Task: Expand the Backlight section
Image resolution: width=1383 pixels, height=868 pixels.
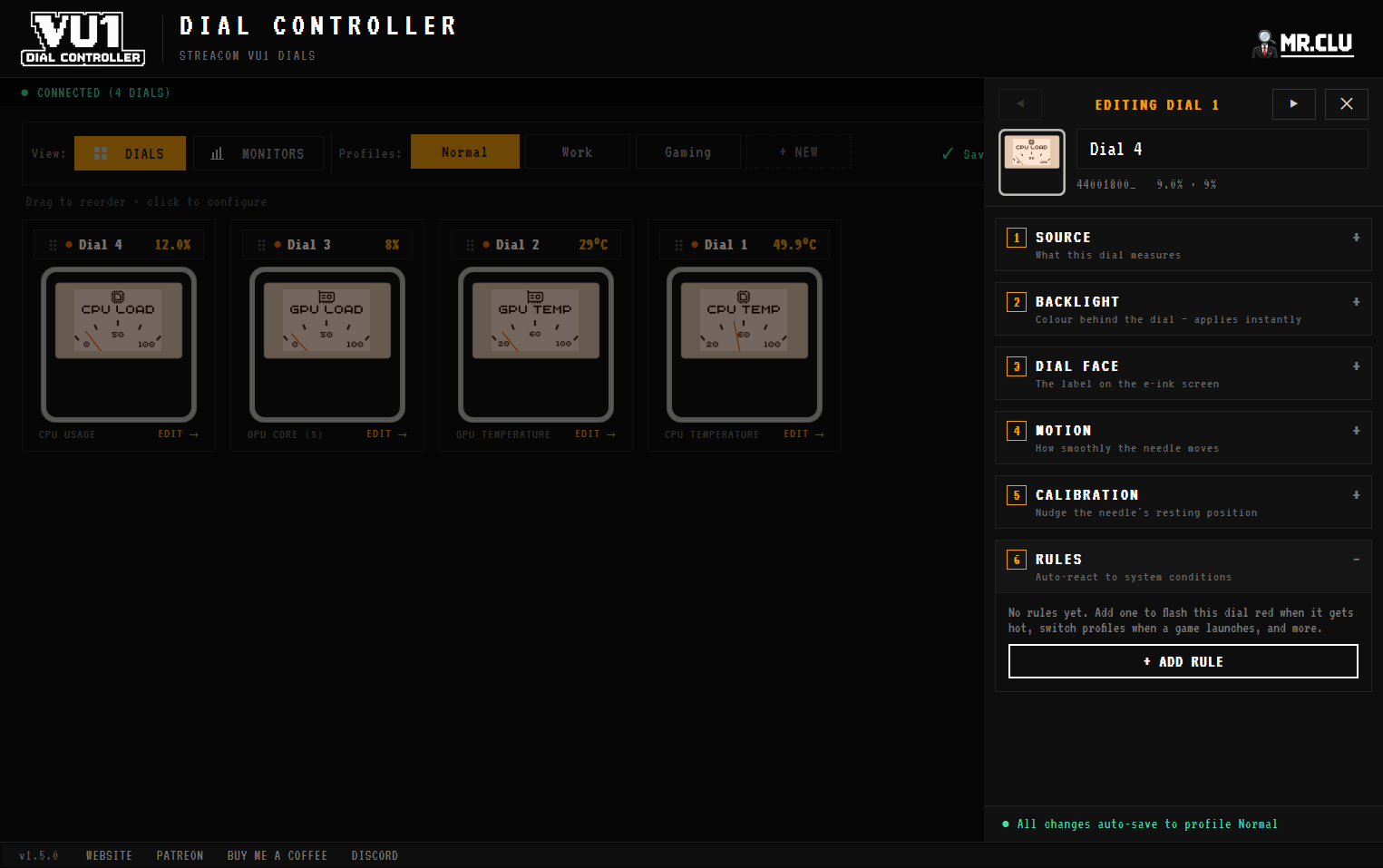Action: 1183,309
